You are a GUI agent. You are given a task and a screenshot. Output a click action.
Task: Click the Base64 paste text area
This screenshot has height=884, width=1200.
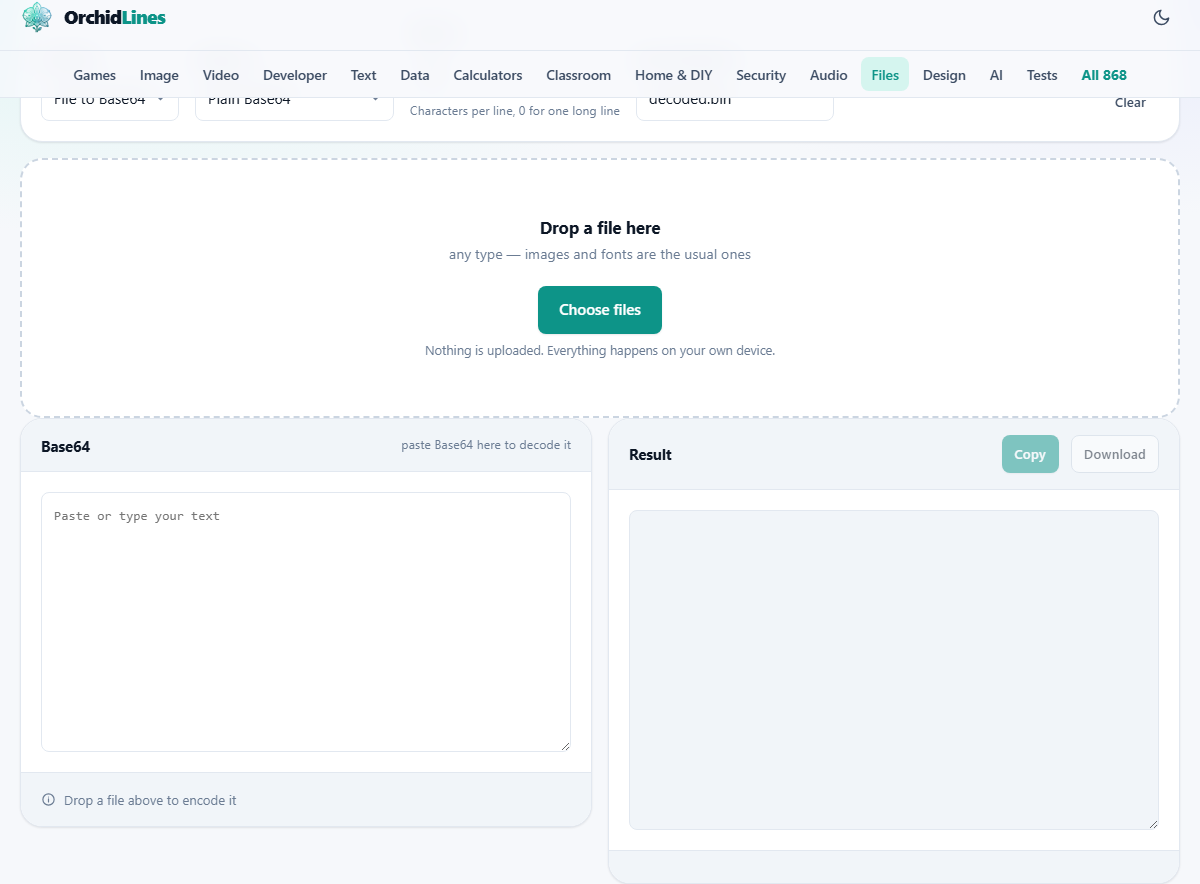coord(306,621)
